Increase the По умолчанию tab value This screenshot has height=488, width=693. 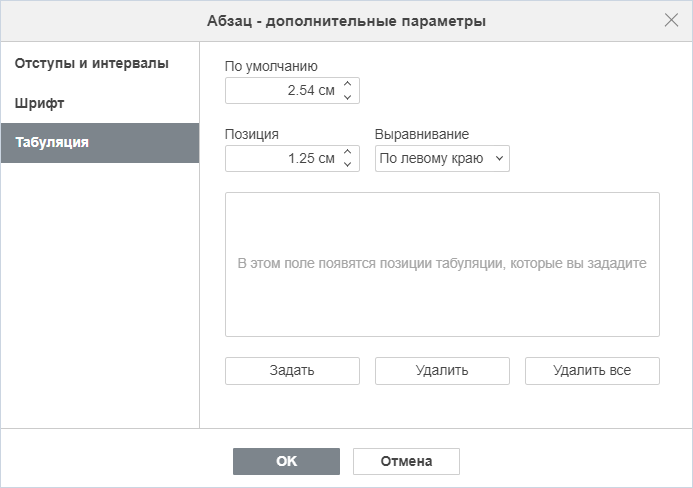[x=347, y=84]
